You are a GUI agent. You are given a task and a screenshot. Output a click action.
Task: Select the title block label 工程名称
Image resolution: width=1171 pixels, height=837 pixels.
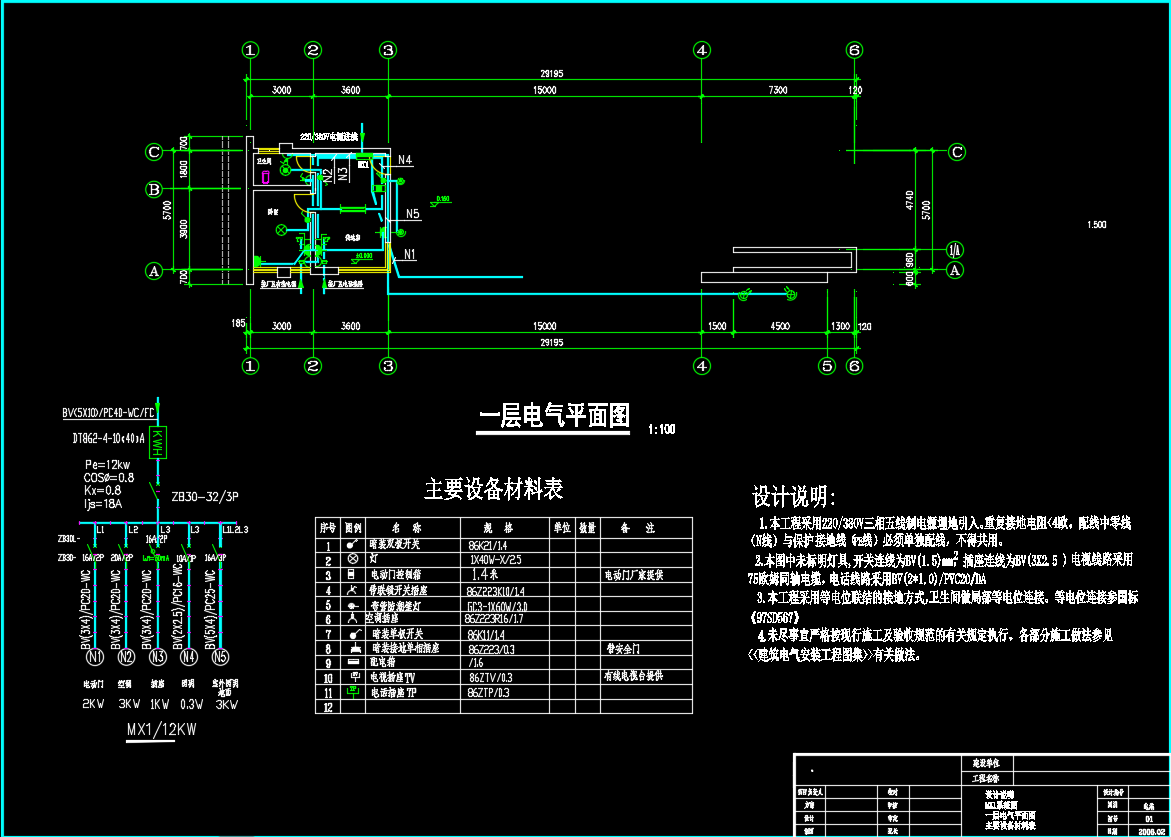point(986,779)
